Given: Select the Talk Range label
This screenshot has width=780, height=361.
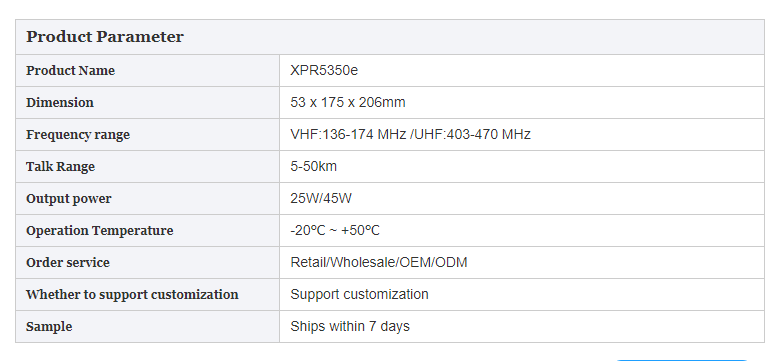Looking at the screenshot, I should point(60,167).
